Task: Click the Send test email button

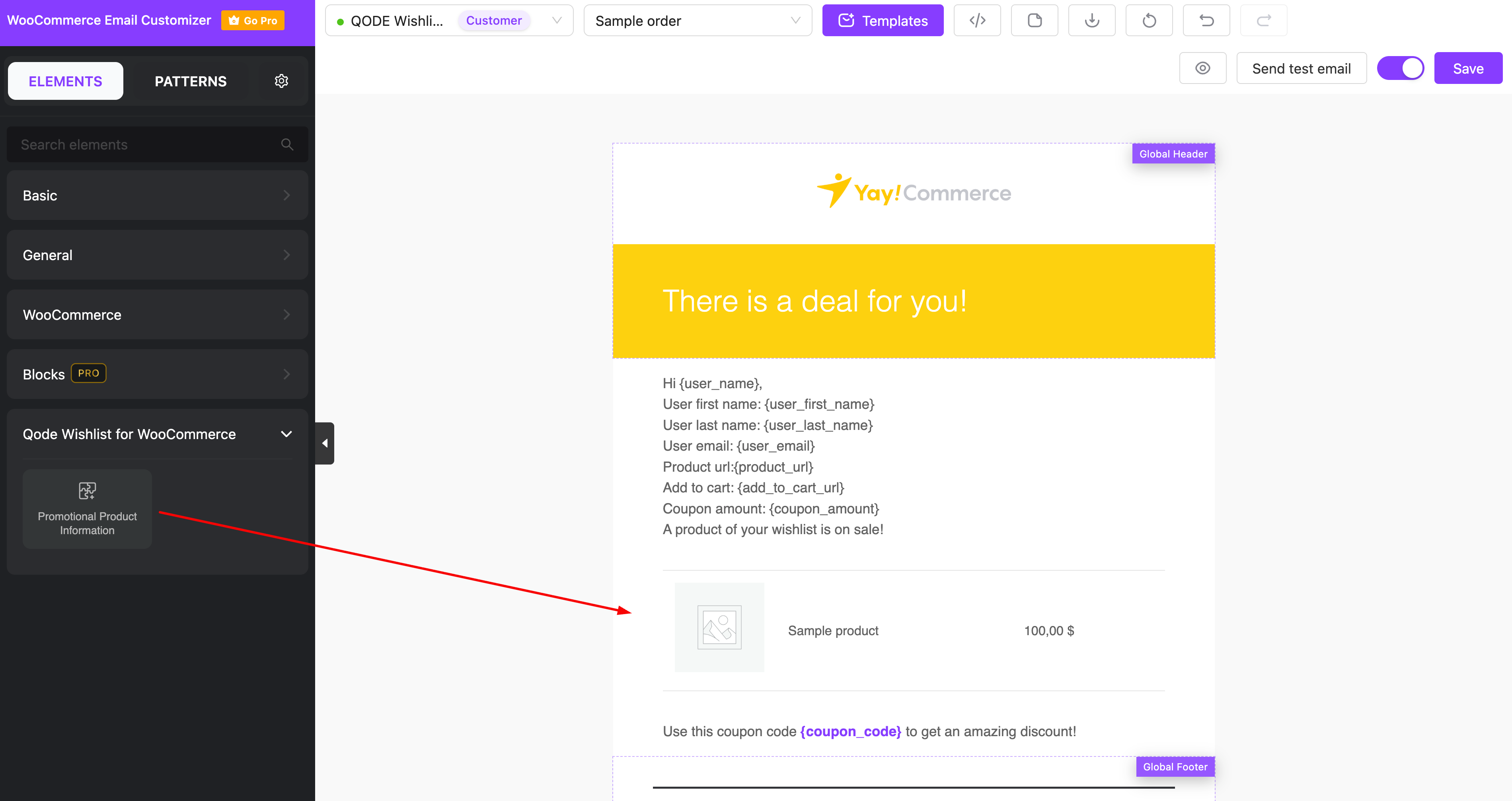Action: tap(1301, 68)
